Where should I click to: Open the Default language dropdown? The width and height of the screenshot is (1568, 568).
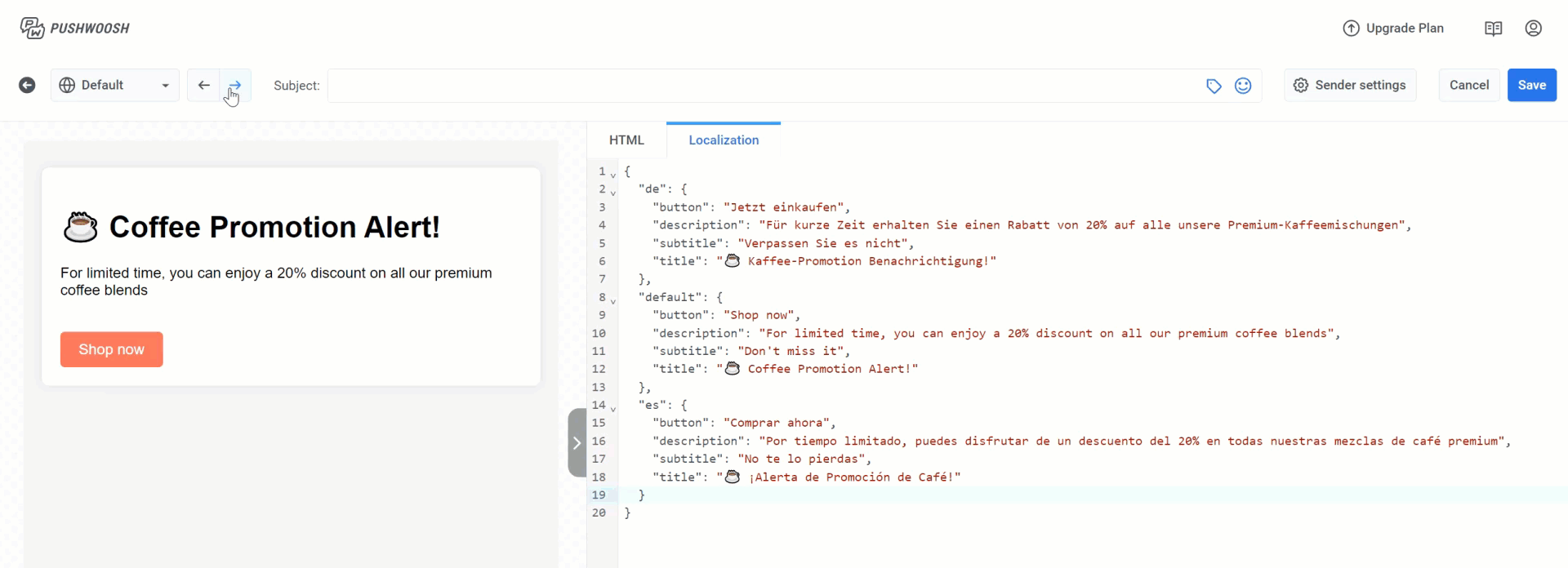point(114,86)
